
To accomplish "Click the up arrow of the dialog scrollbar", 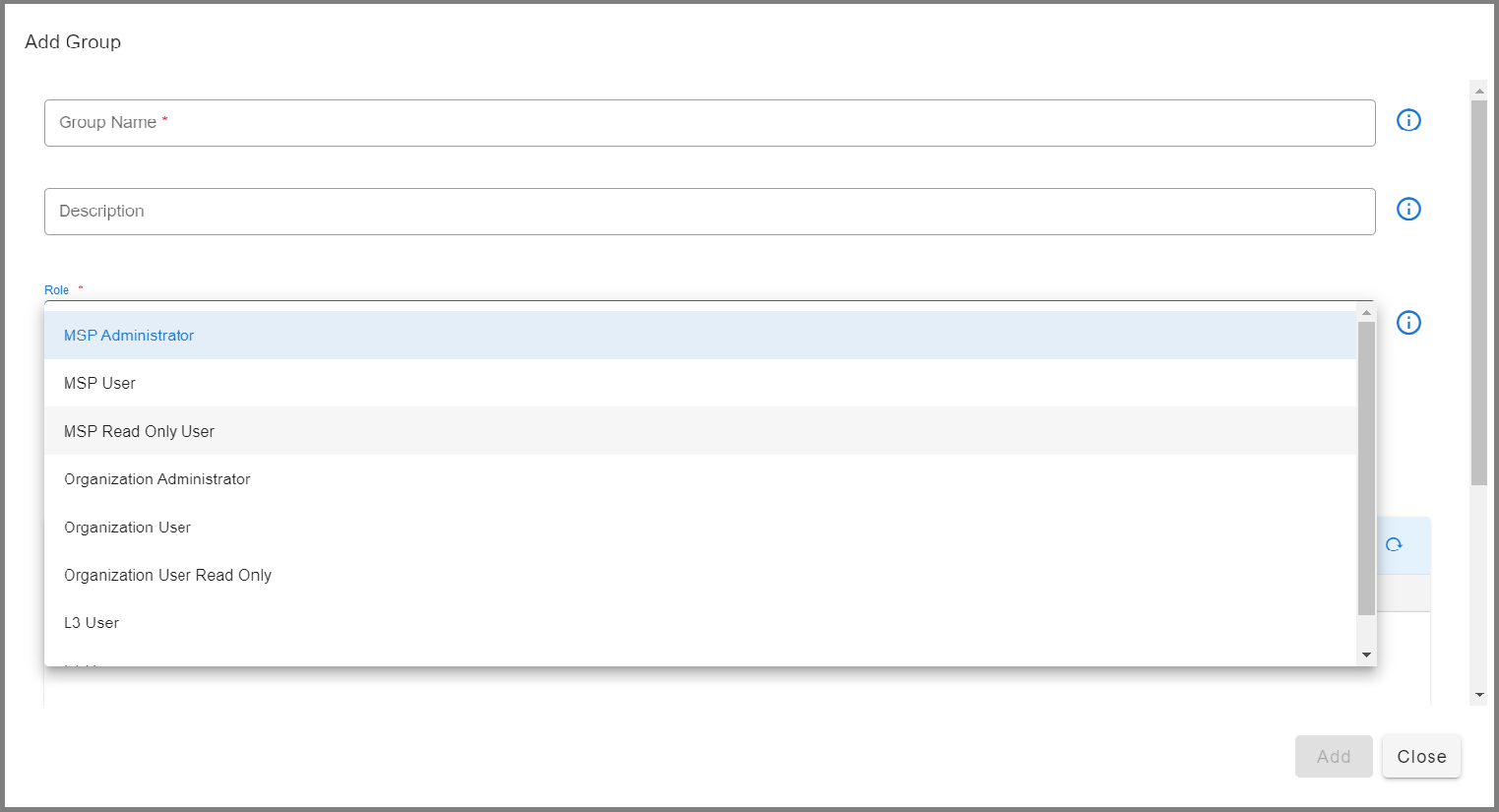I will [x=1479, y=90].
